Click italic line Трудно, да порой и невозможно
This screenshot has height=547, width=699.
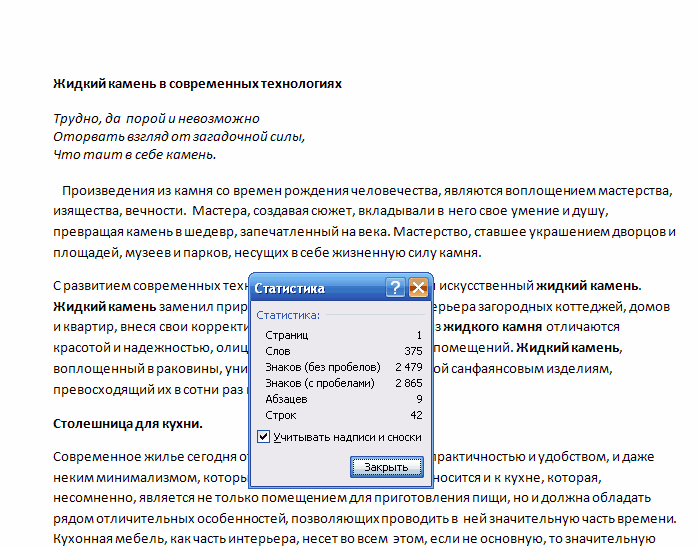[156, 119]
